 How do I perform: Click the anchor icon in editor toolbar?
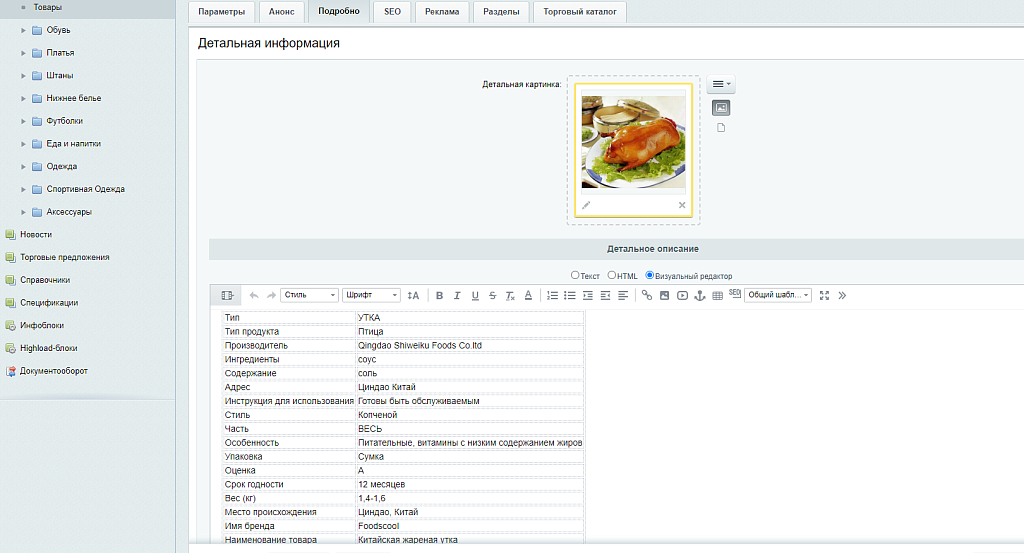point(700,295)
